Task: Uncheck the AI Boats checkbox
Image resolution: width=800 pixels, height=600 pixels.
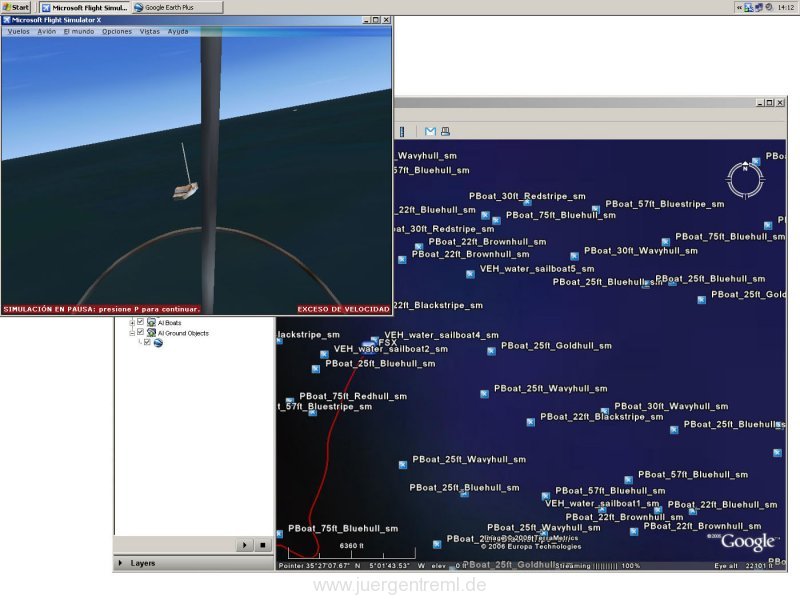Action: [140, 322]
